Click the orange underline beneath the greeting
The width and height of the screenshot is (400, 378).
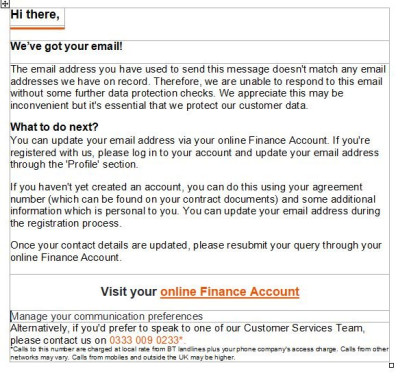(37, 28)
